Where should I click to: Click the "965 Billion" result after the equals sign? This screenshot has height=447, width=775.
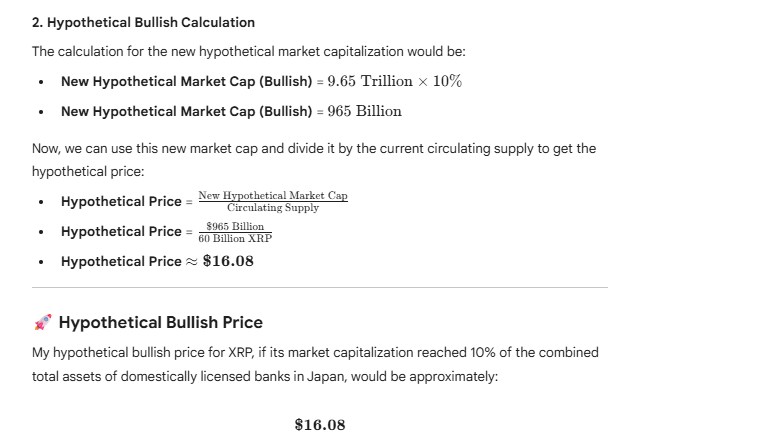(364, 111)
